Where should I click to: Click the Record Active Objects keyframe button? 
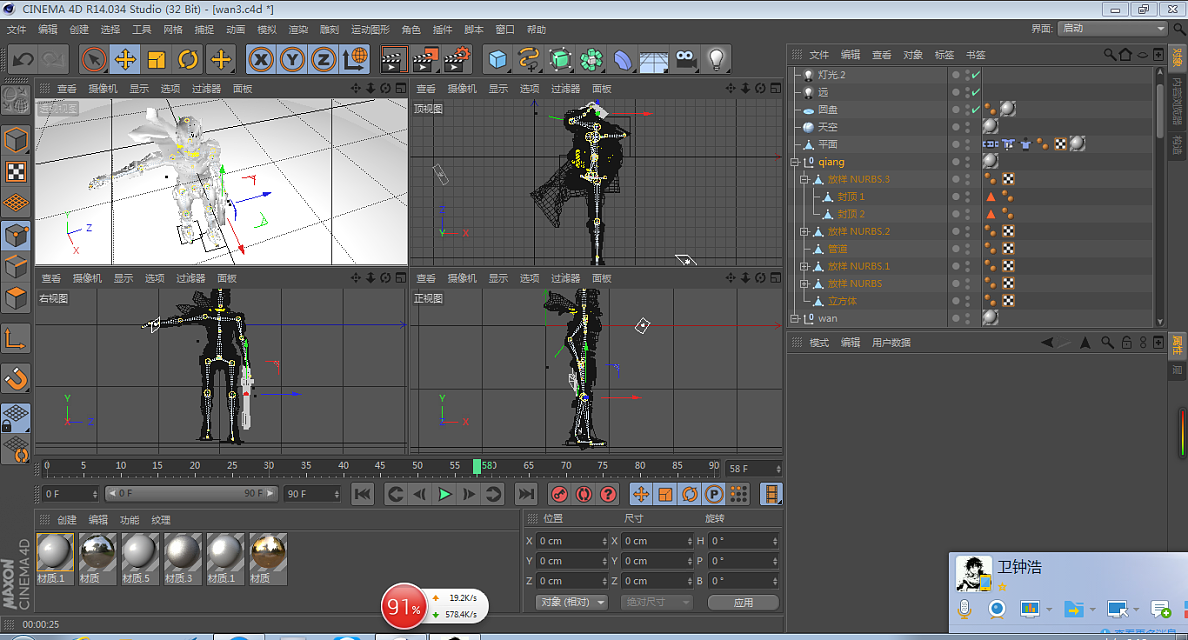(x=559, y=494)
